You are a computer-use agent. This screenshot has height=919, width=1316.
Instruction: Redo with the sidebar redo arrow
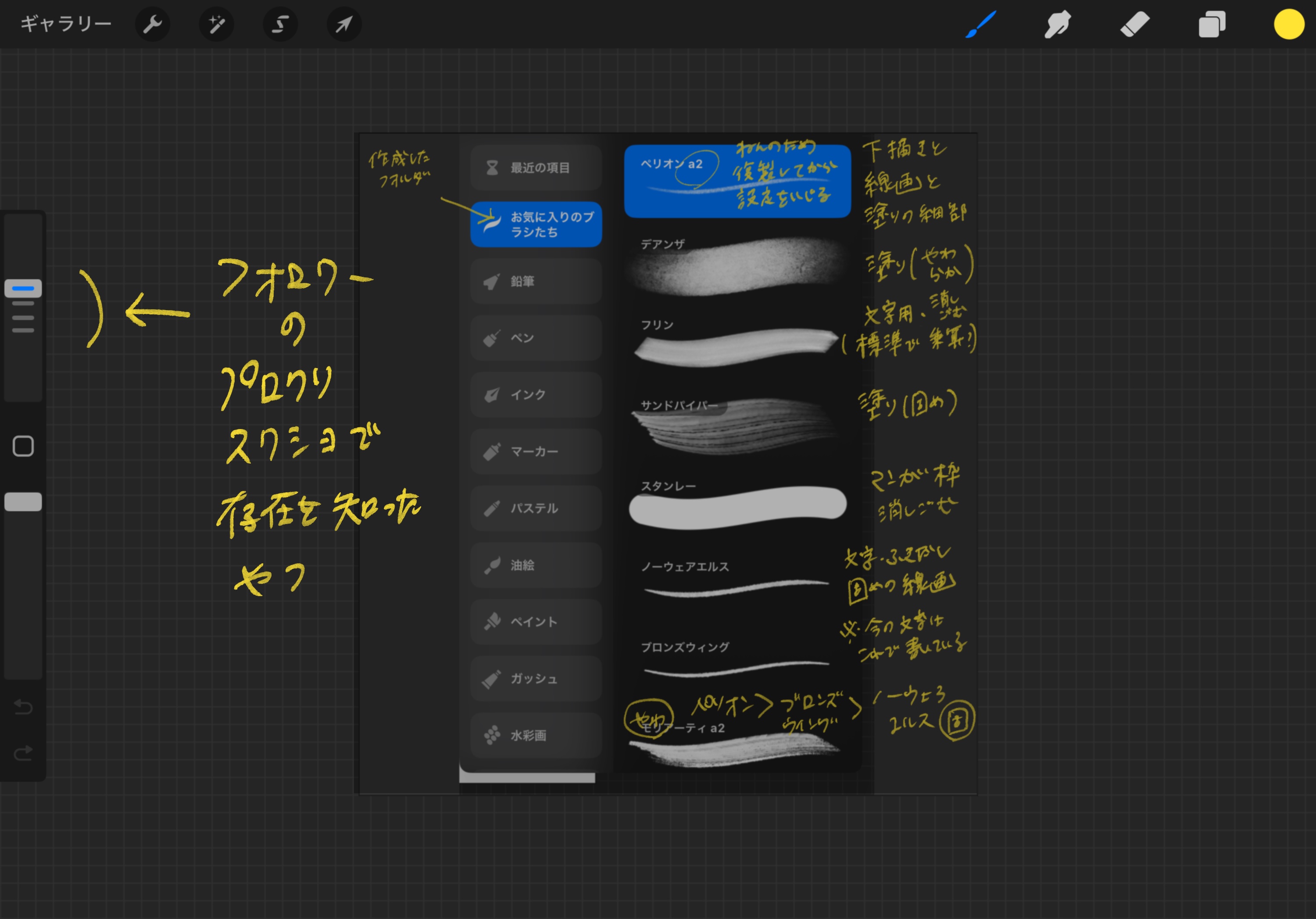tap(23, 753)
